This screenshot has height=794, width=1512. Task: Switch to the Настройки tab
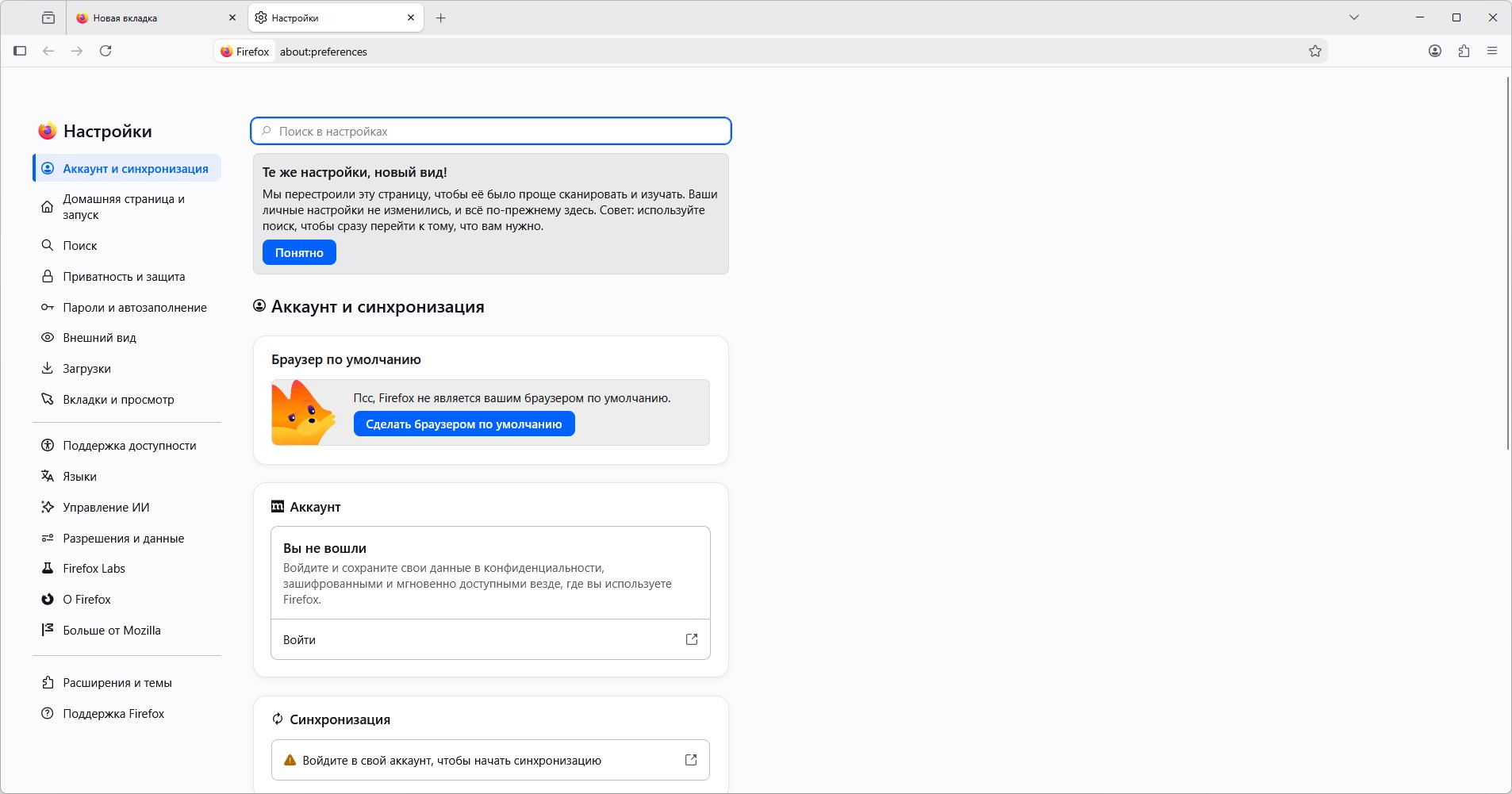(x=336, y=17)
